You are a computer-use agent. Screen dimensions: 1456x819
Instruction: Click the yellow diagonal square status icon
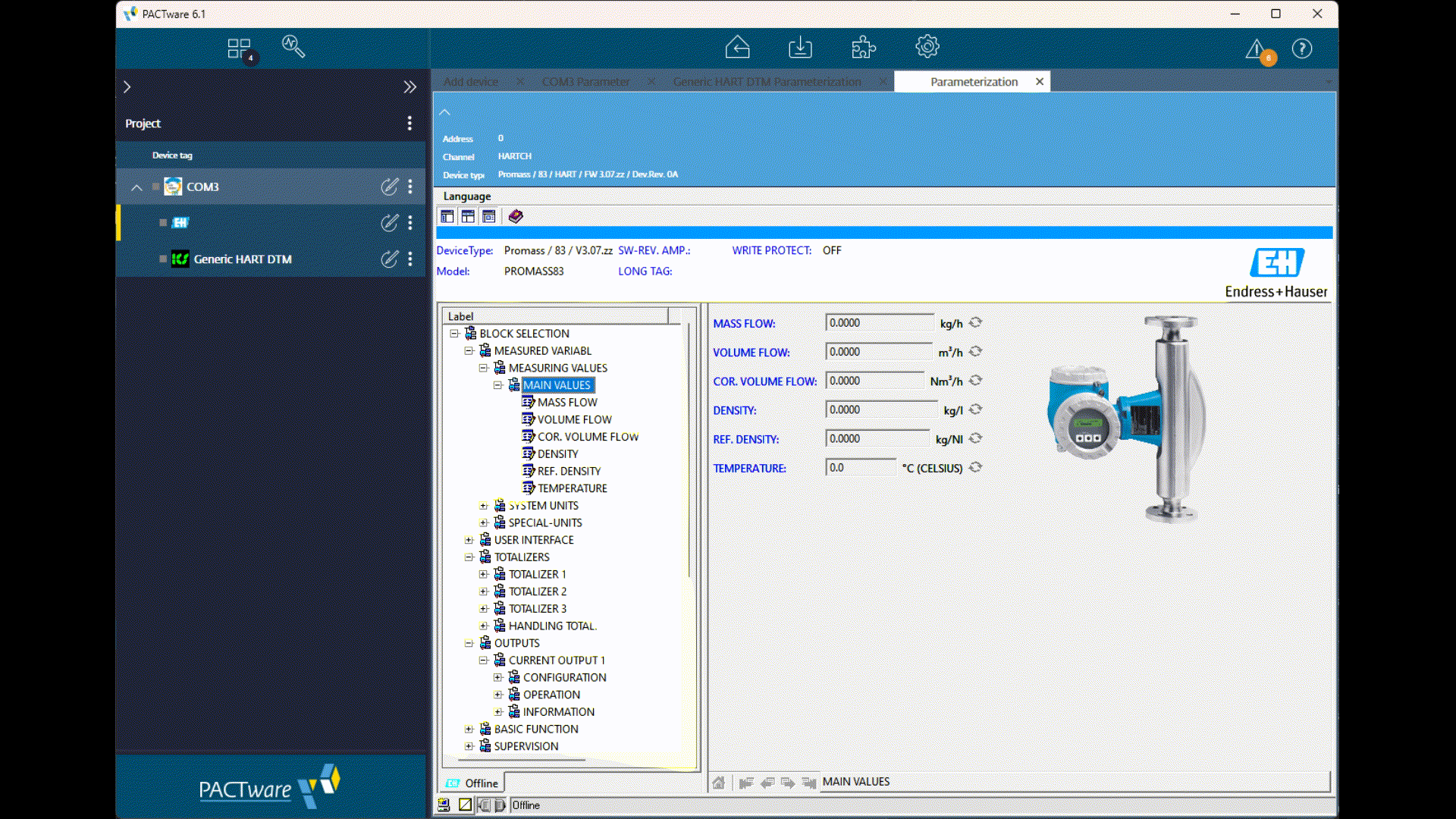(465, 805)
